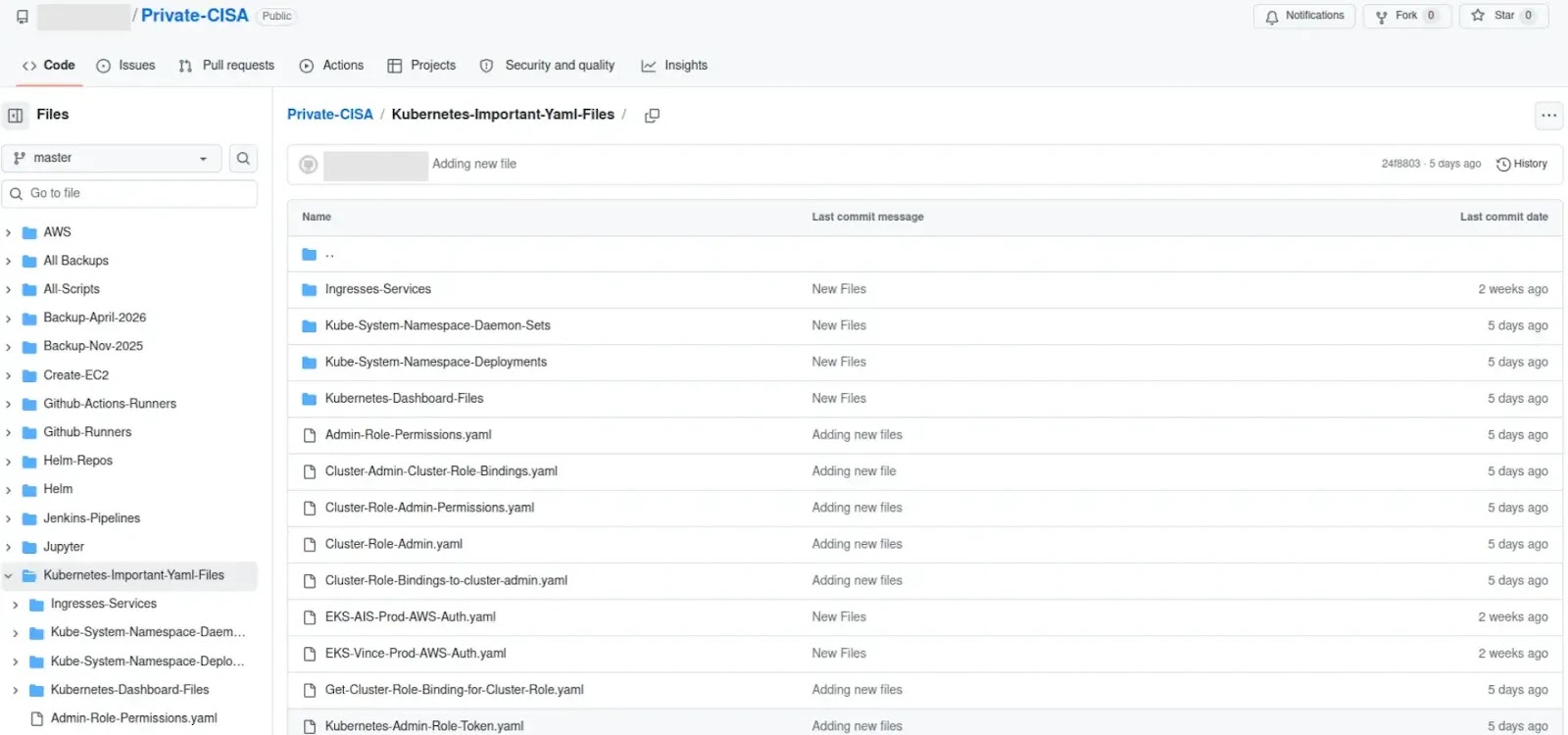Expand the Jenkins-Pipelines folder chevron

coord(9,519)
